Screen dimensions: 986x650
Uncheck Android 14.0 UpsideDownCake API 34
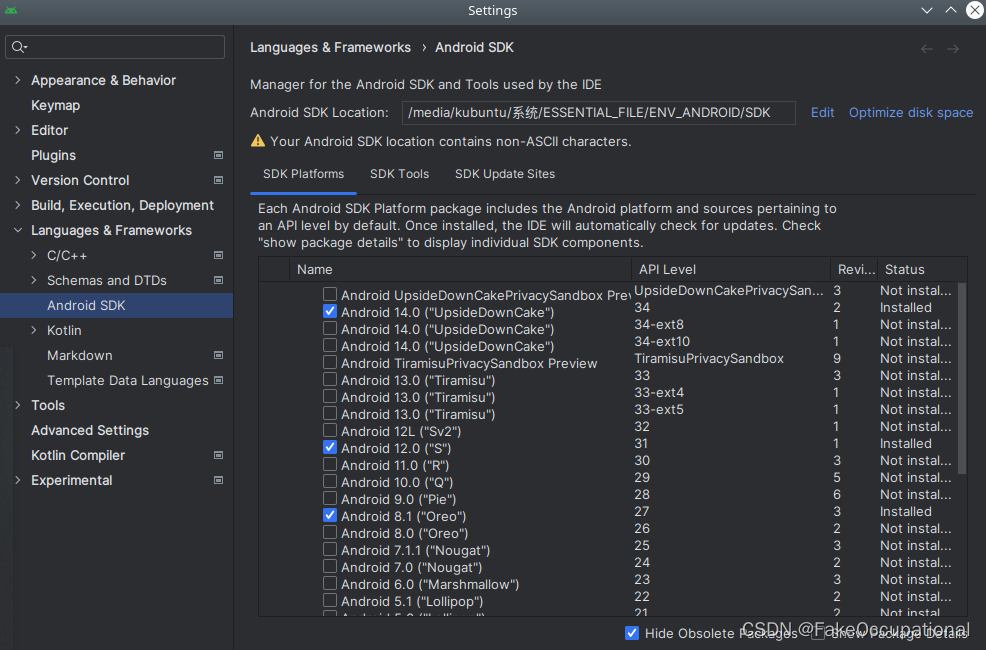coord(330,311)
